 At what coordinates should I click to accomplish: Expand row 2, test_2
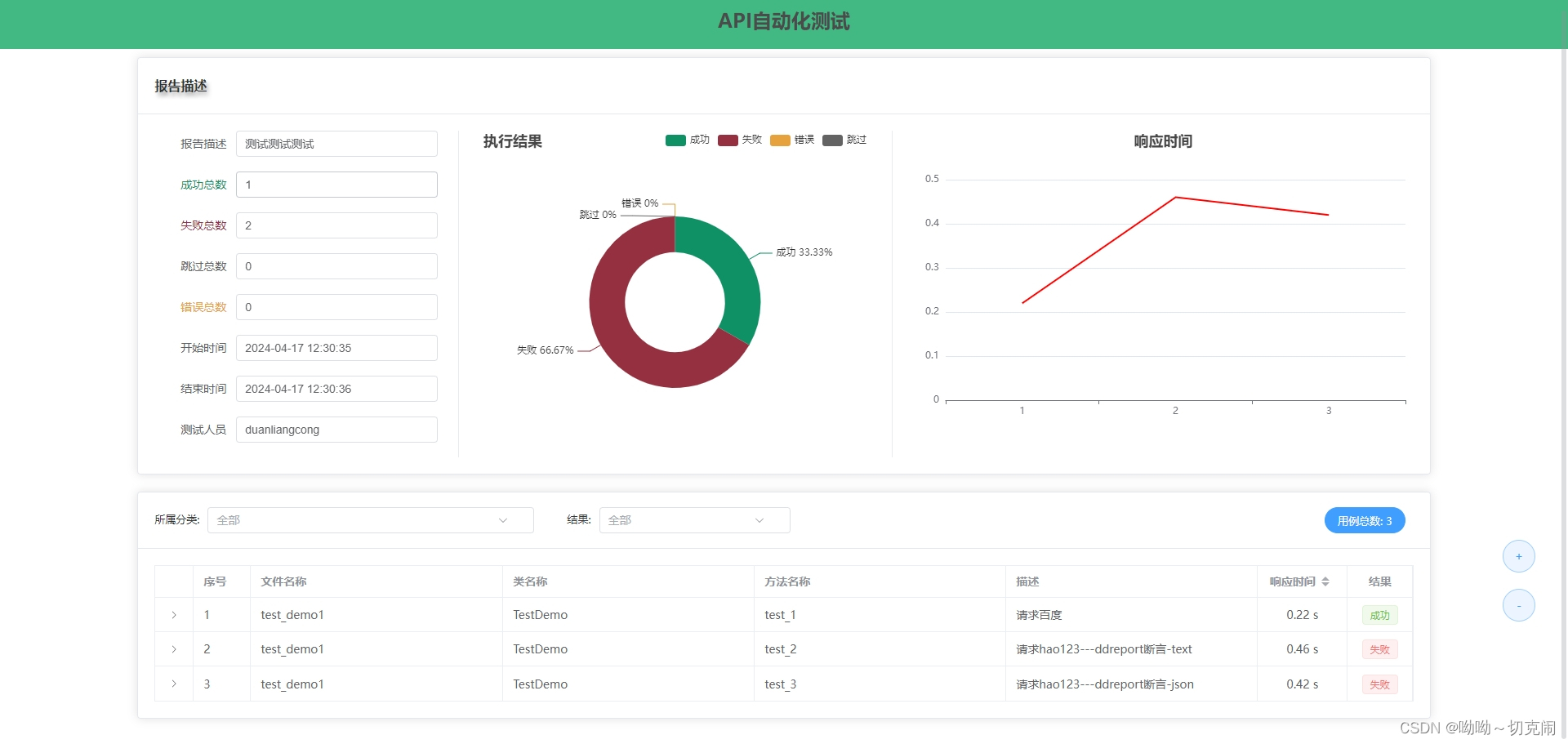point(174,649)
